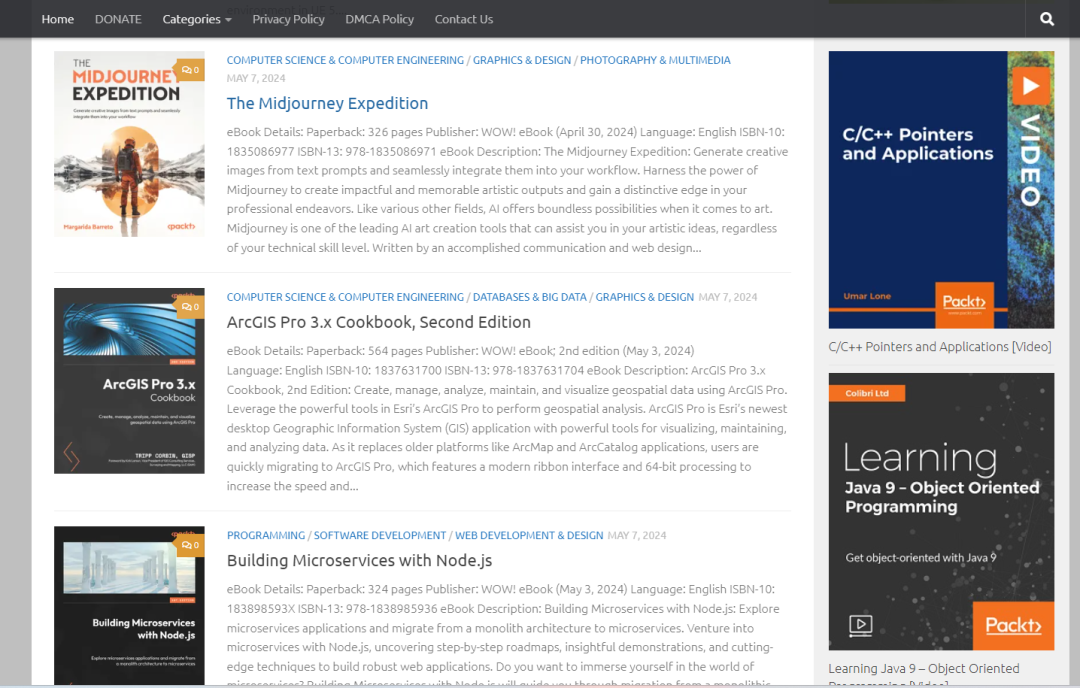This screenshot has height=688, width=1080.
Task: Open Graphics & Design category on Midjourney post
Action: pyautogui.click(x=522, y=60)
